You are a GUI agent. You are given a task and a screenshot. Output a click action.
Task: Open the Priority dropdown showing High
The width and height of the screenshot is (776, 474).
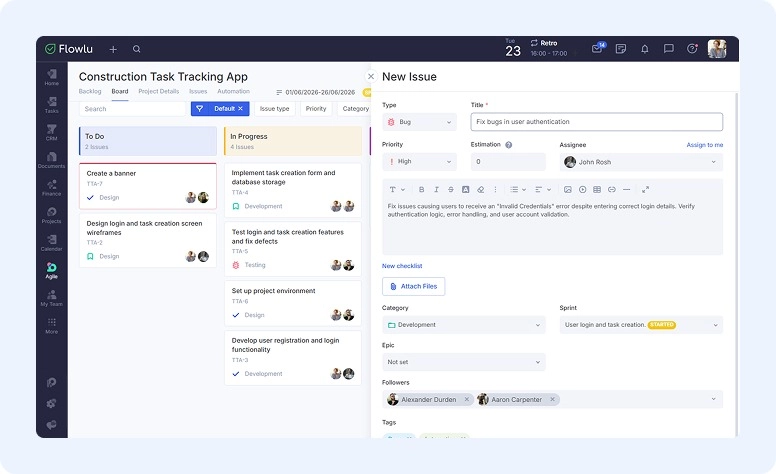[x=419, y=161]
